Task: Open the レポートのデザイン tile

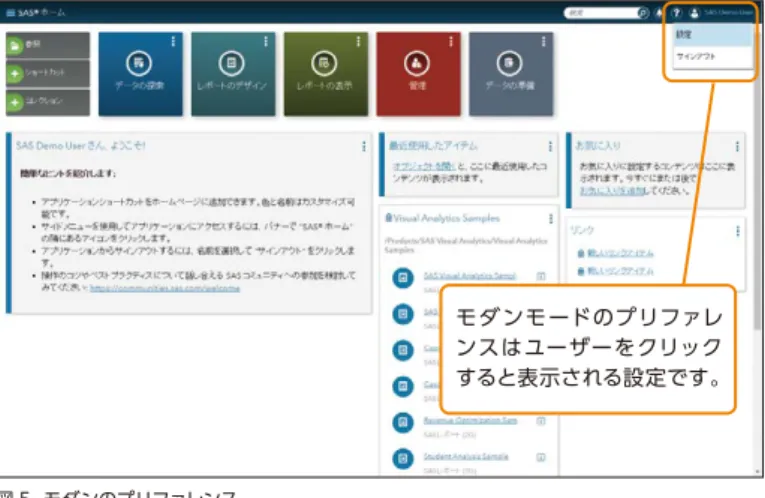Action: click(x=233, y=74)
